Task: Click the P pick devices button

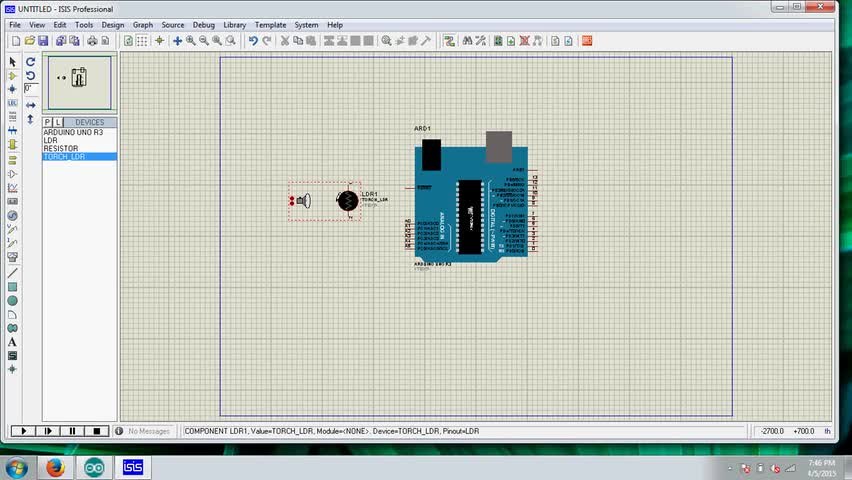Action: coord(48,122)
